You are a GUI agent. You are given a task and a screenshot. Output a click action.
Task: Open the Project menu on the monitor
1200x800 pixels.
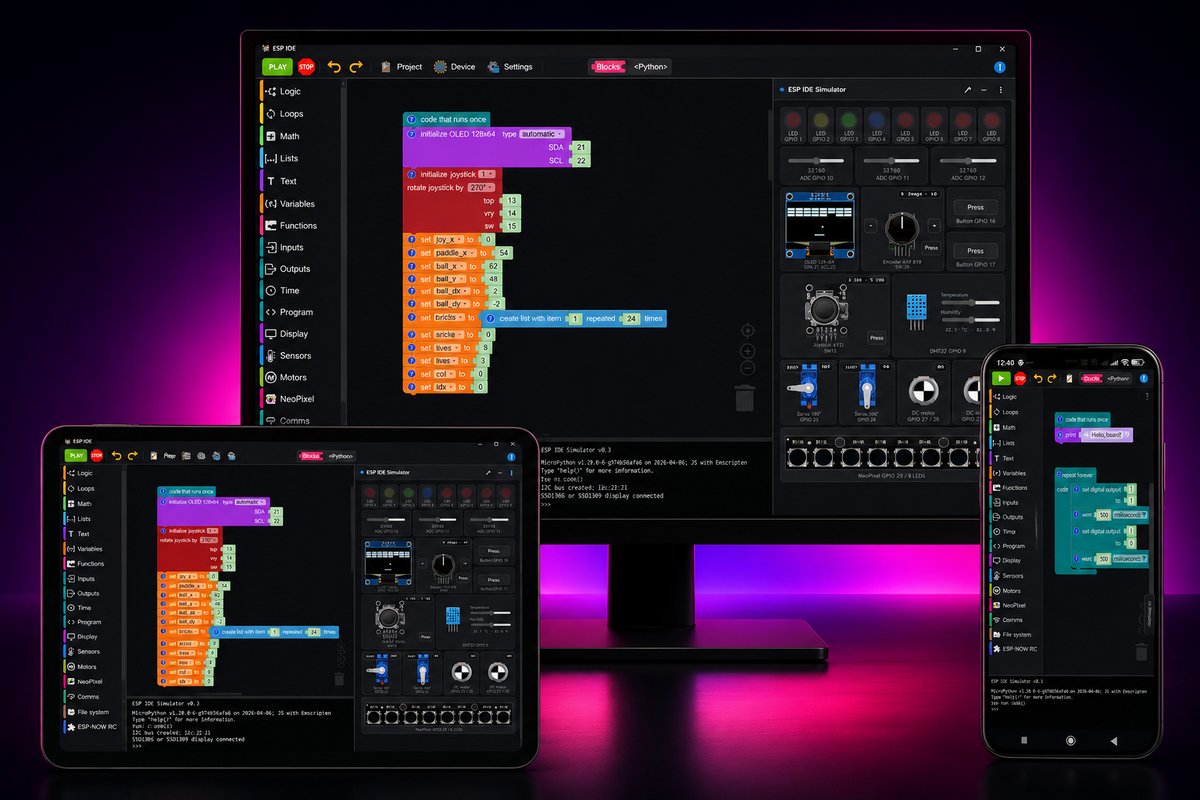(401, 67)
